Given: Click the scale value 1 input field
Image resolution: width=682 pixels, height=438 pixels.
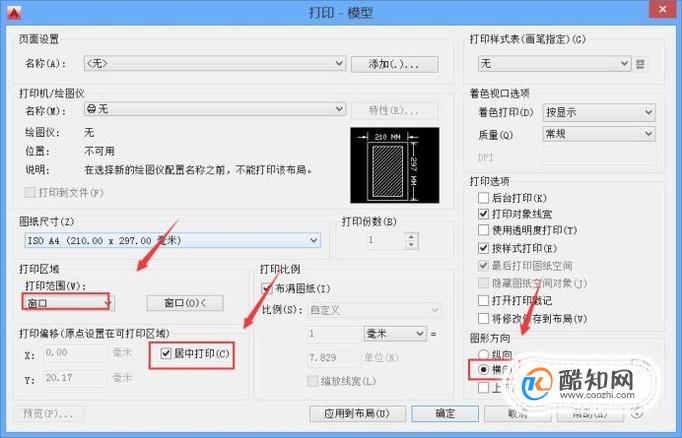Looking at the screenshot, I should (x=334, y=334).
